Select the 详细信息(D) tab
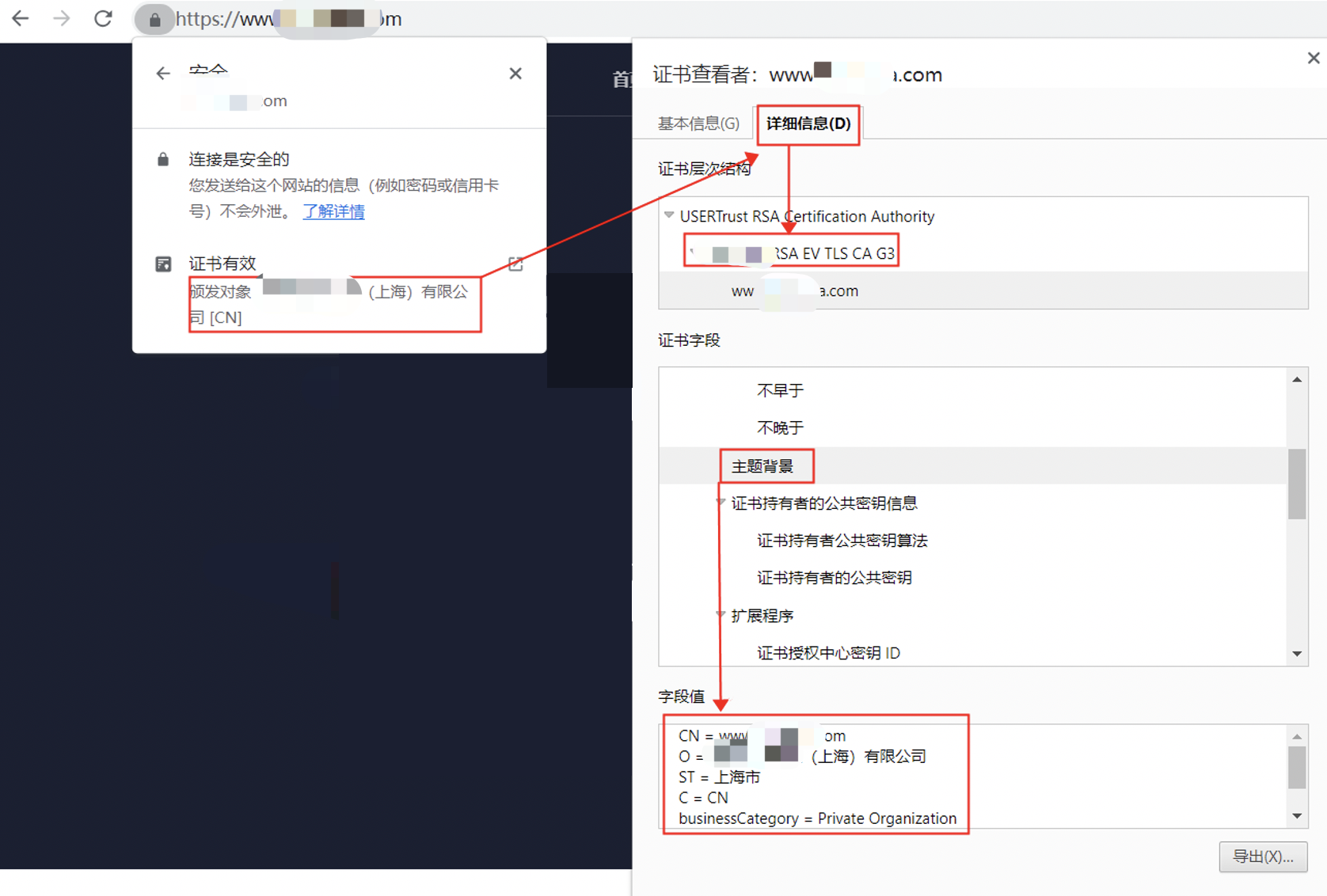1327x896 pixels. coord(808,123)
